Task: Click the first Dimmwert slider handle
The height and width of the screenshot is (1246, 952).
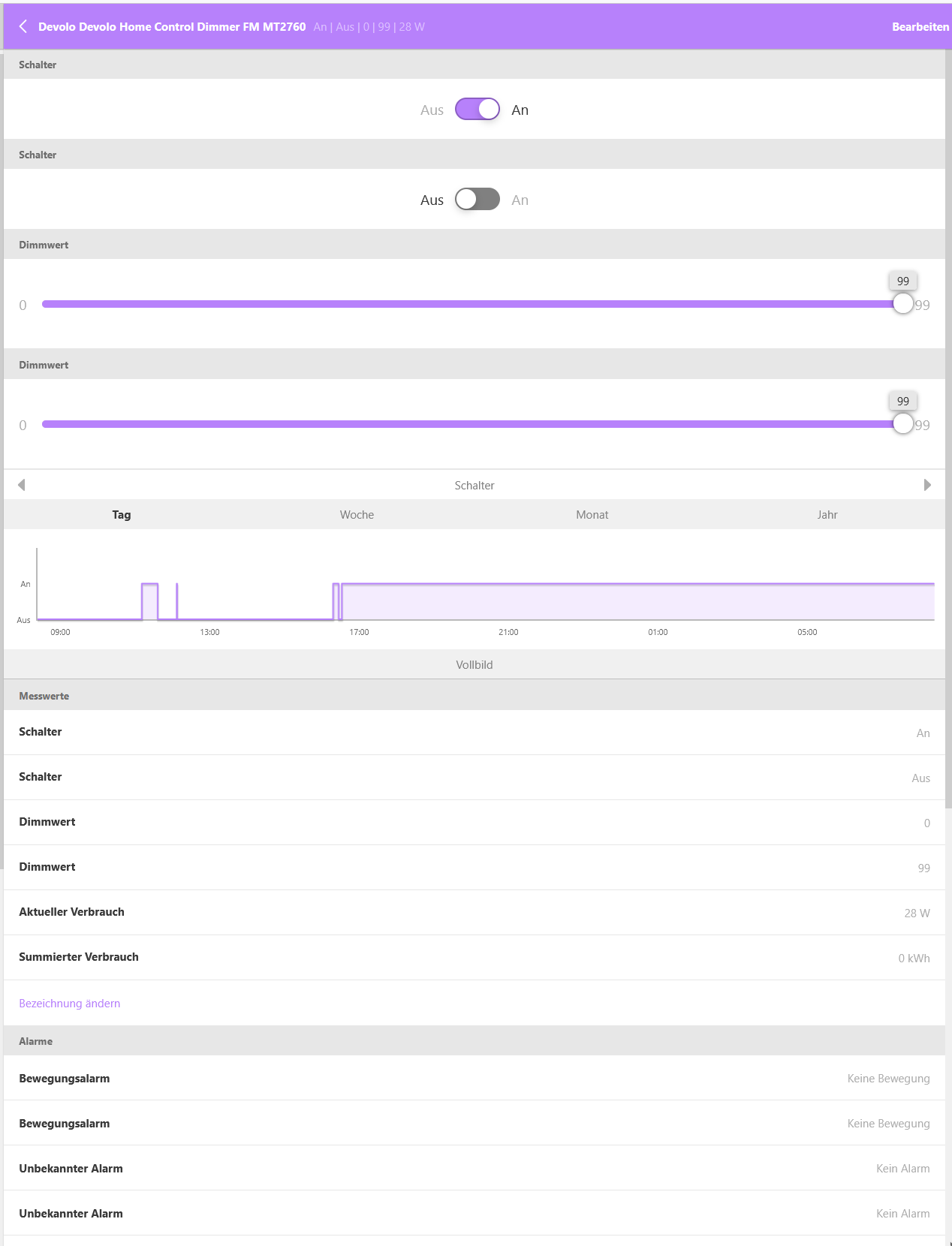Action: (903, 304)
